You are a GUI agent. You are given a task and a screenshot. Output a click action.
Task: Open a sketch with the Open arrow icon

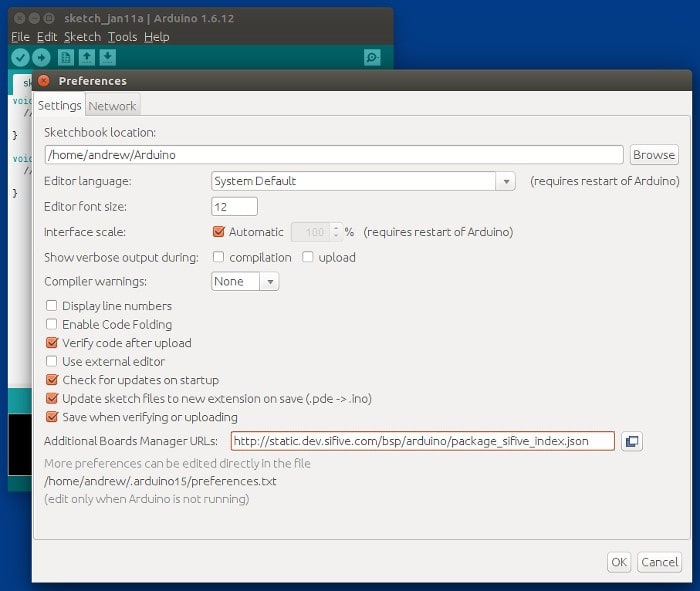pos(87,58)
